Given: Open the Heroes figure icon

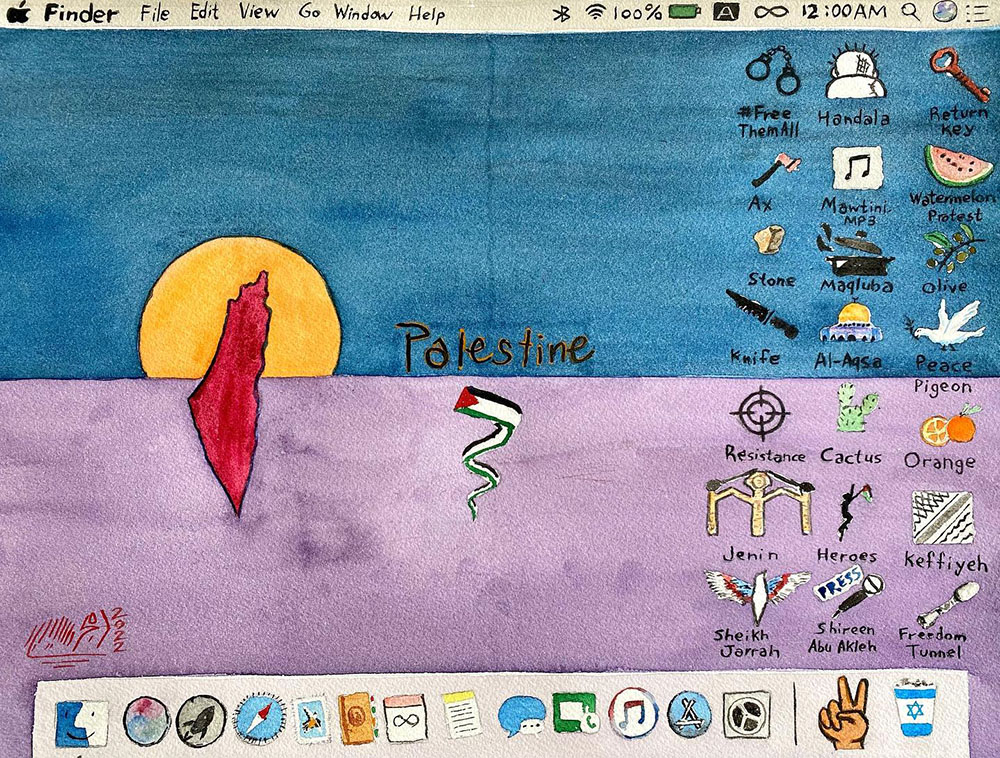Looking at the screenshot, I should click(853, 512).
